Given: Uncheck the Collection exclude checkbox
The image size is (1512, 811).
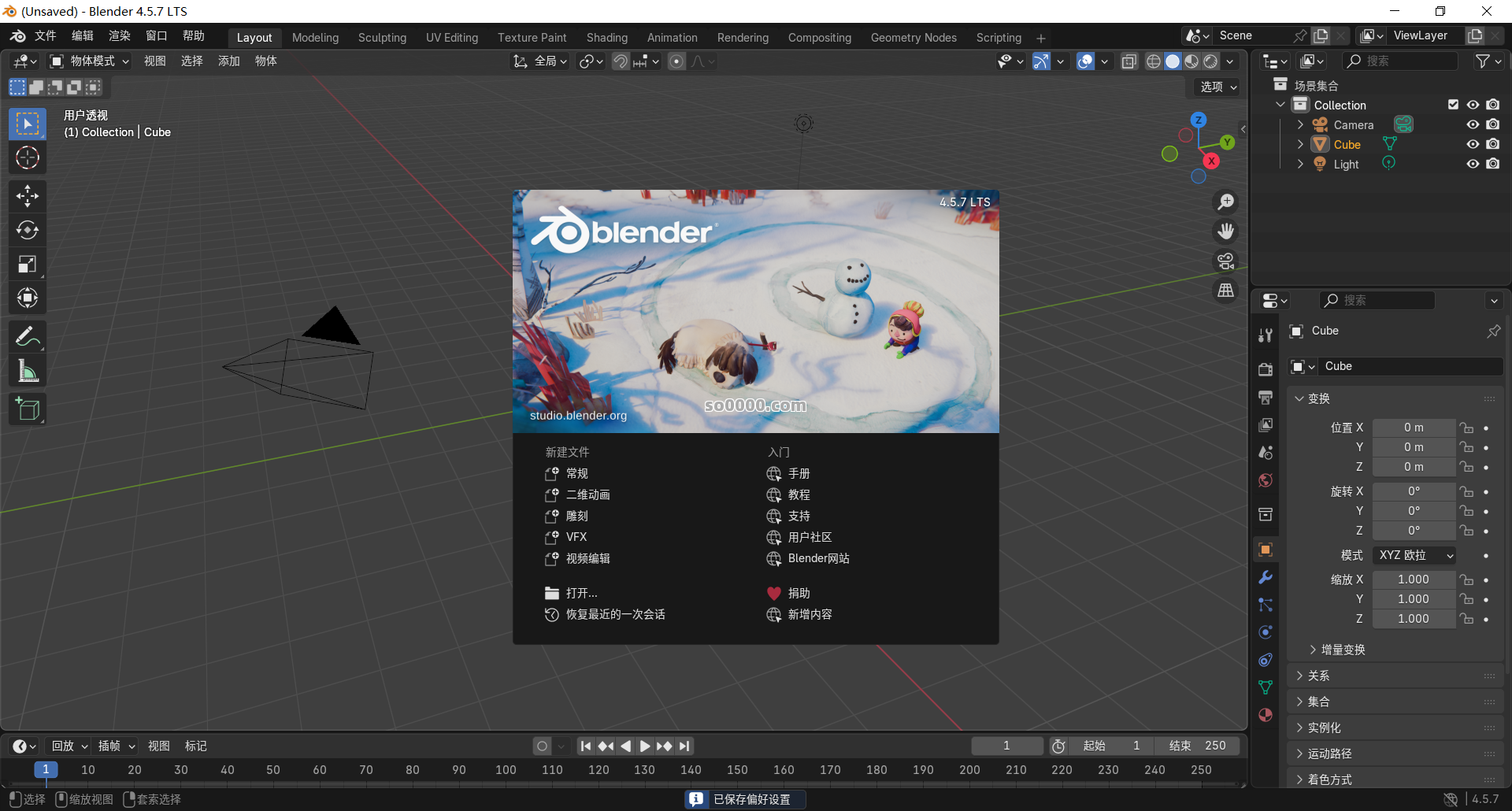Looking at the screenshot, I should (x=1454, y=105).
